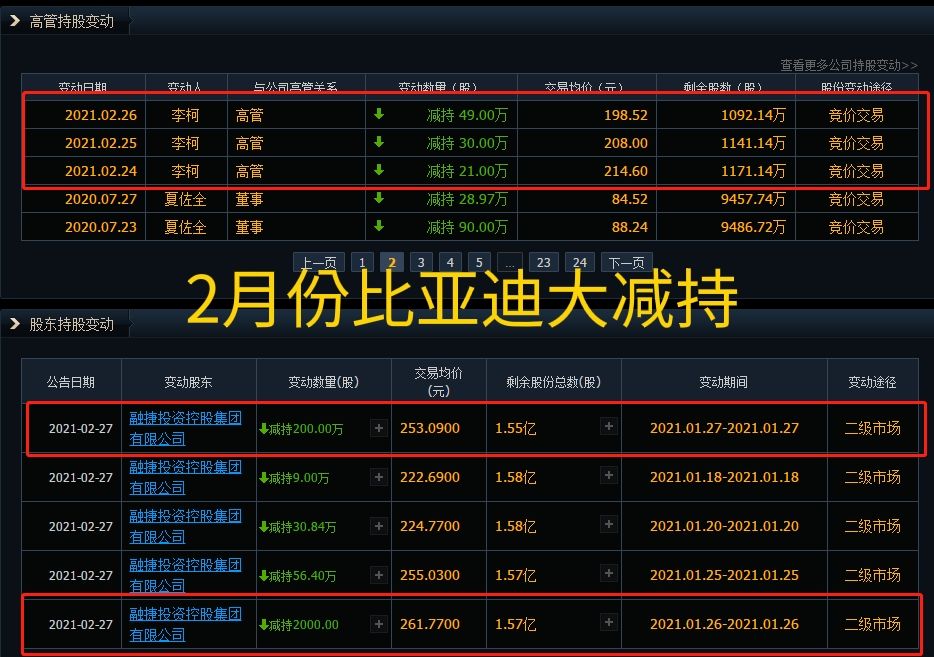Click average price 214.60

click(625, 171)
